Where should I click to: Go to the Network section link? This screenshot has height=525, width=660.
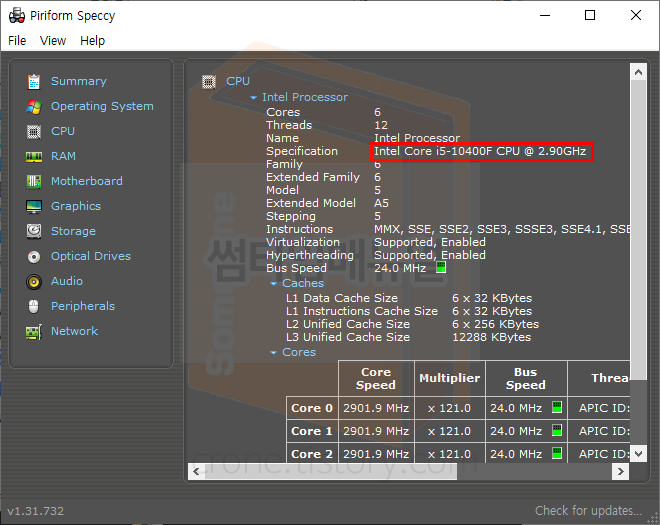point(75,331)
